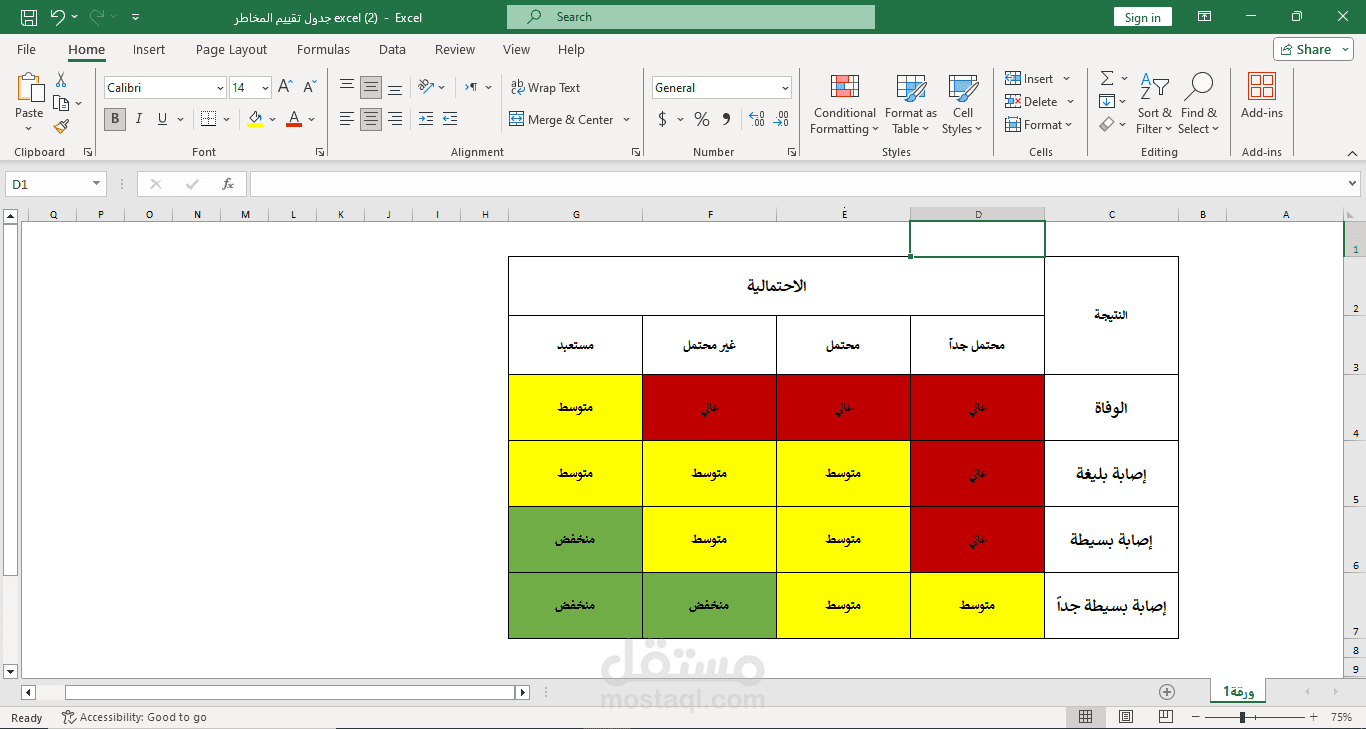This screenshot has width=1366, height=729.
Task: Open Add-ins from the ribbon
Action: coord(1262,96)
